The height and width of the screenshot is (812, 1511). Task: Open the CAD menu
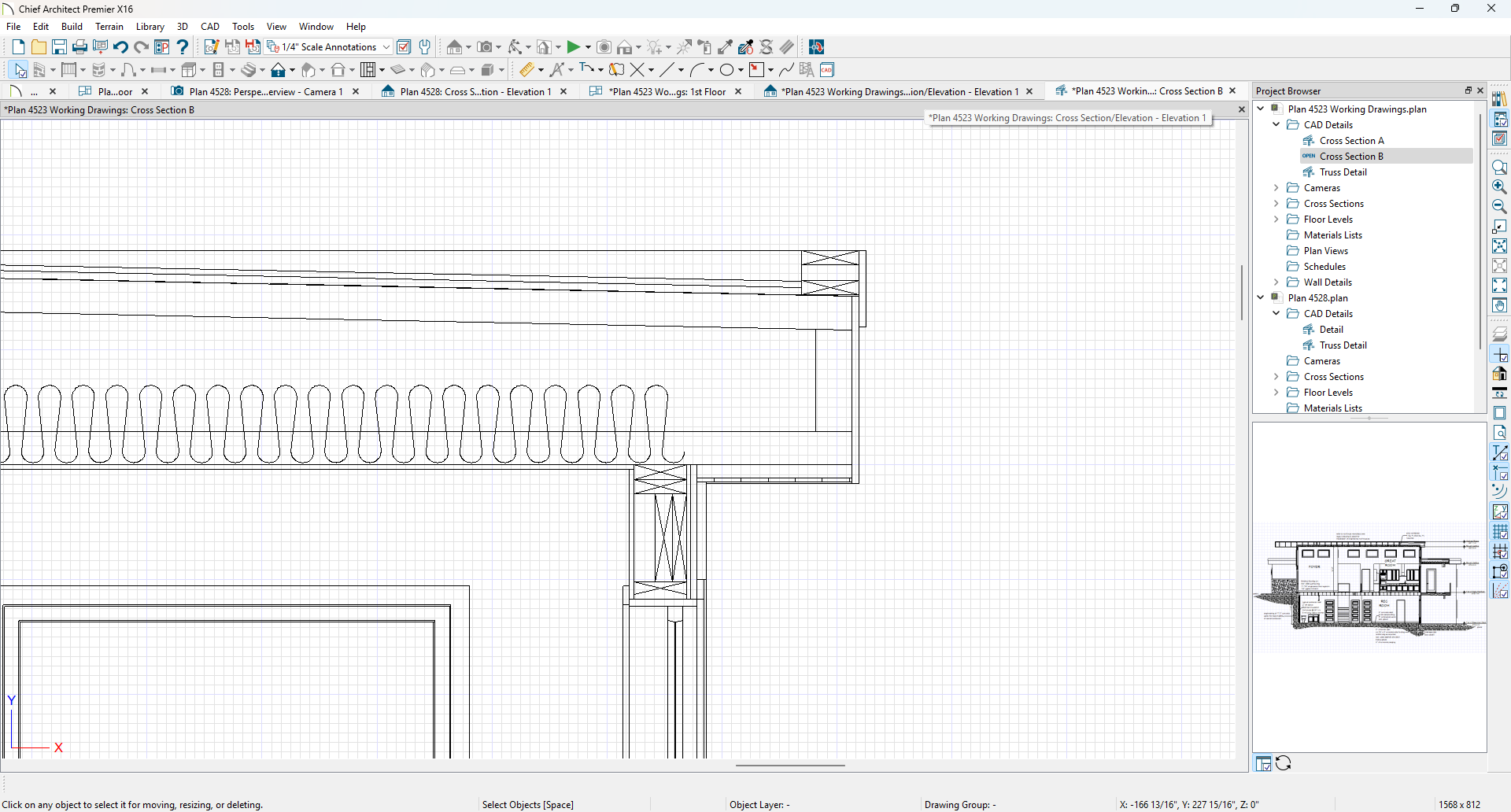coord(210,26)
